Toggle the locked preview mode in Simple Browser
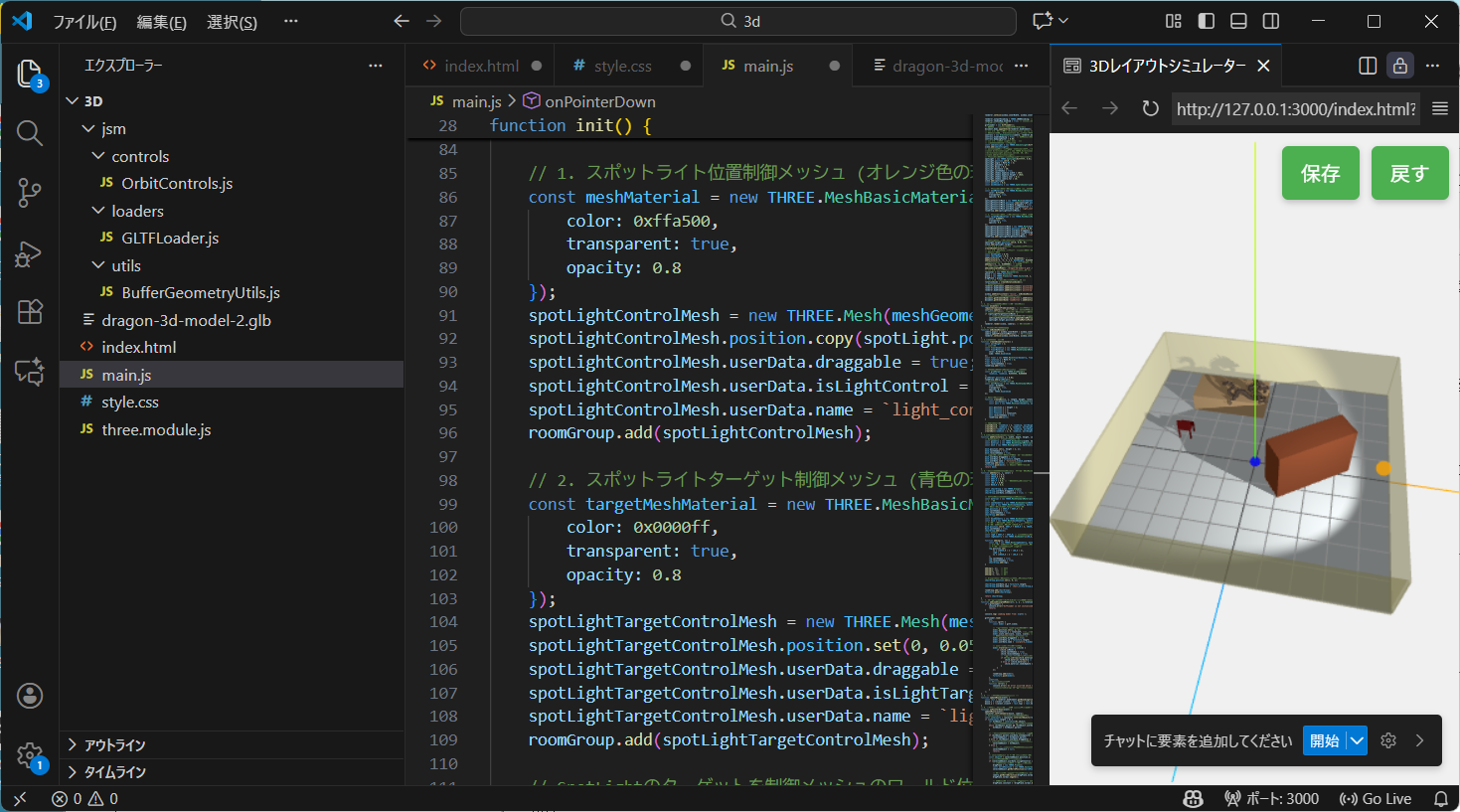This screenshot has height=812, width=1460. coord(1400,65)
